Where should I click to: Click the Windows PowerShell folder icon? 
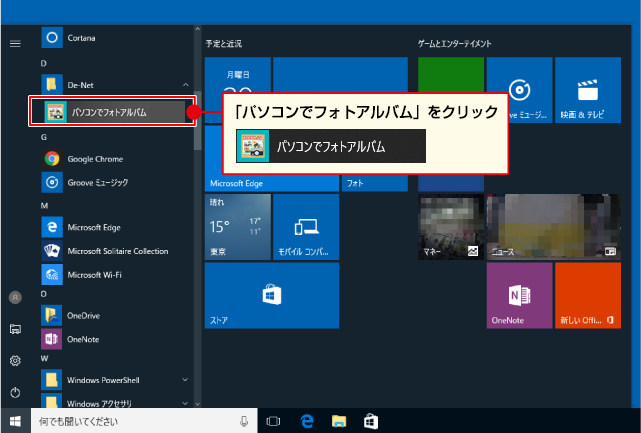coord(52,380)
